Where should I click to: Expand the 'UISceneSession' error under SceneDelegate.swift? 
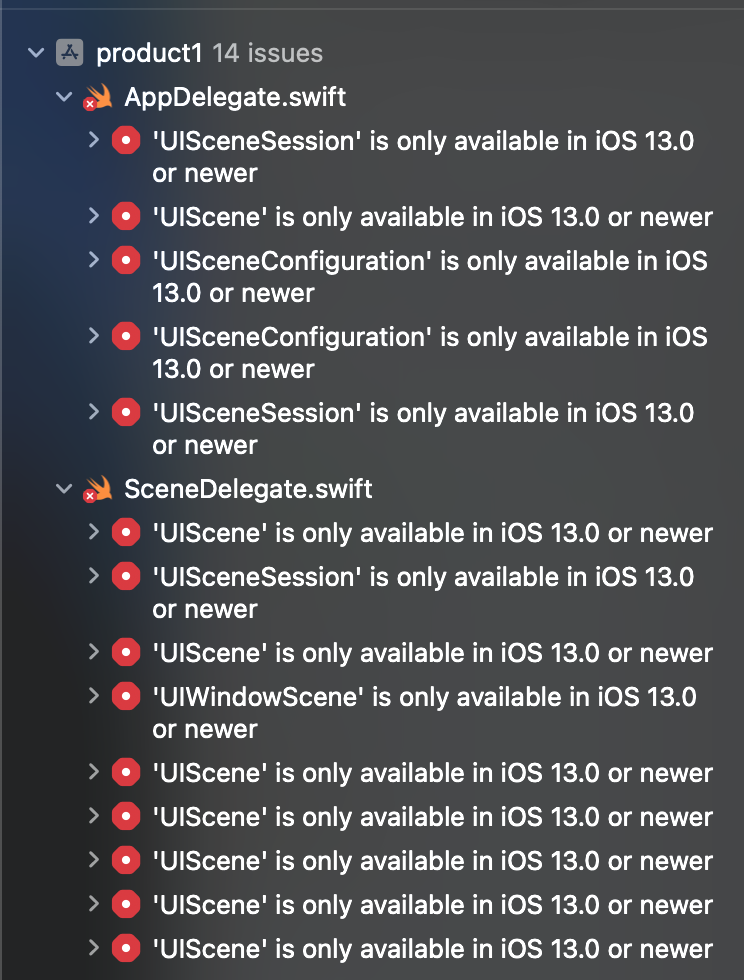(x=94, y=576)
